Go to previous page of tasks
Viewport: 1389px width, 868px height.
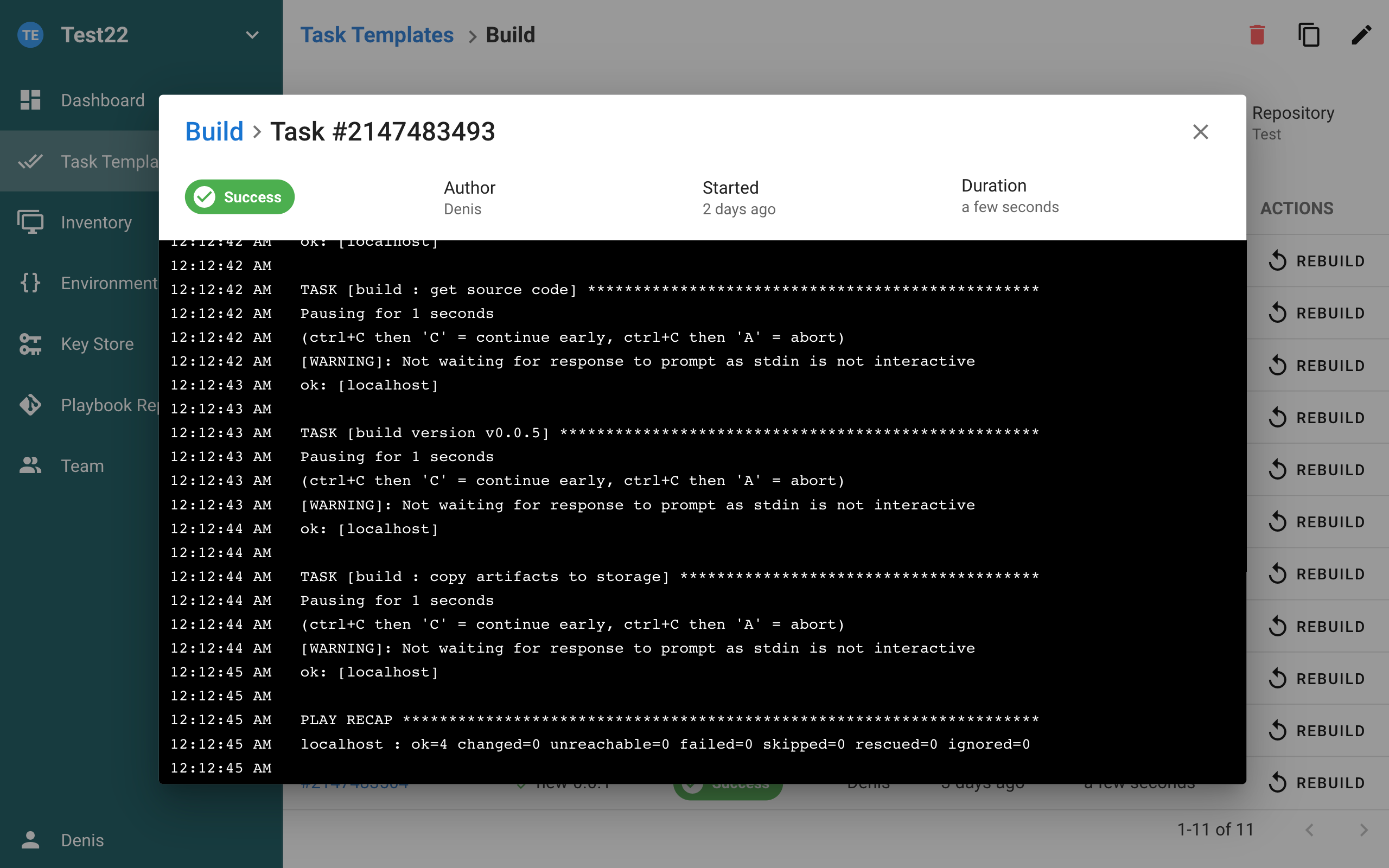[1309, 829]
